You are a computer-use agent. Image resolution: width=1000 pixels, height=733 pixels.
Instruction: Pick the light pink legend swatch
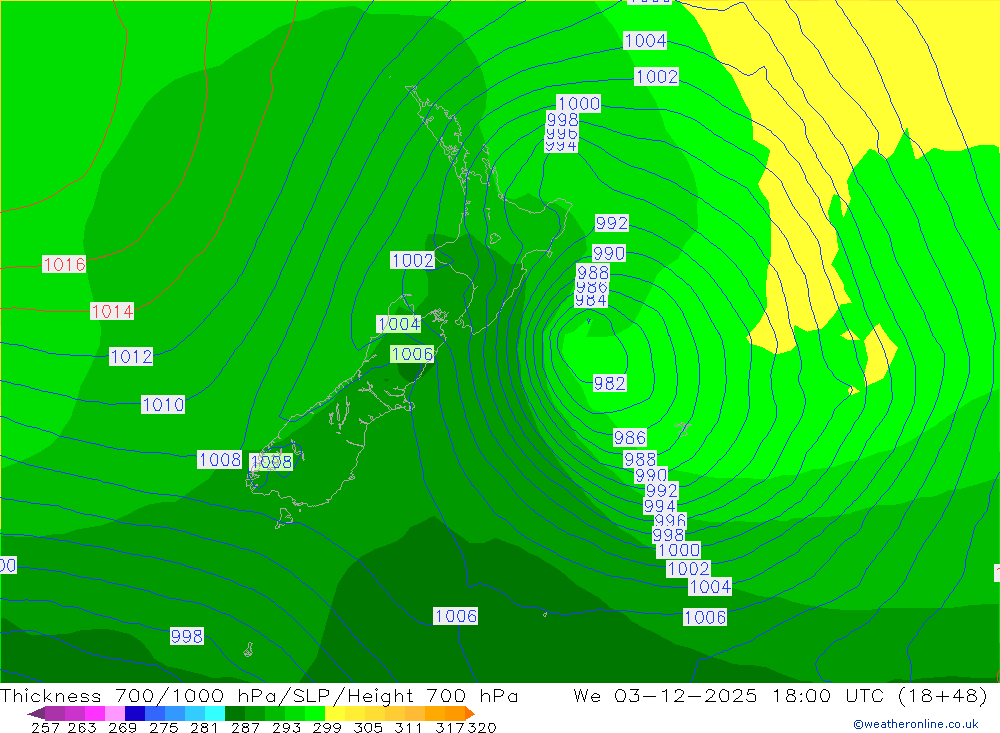[113, 713]
